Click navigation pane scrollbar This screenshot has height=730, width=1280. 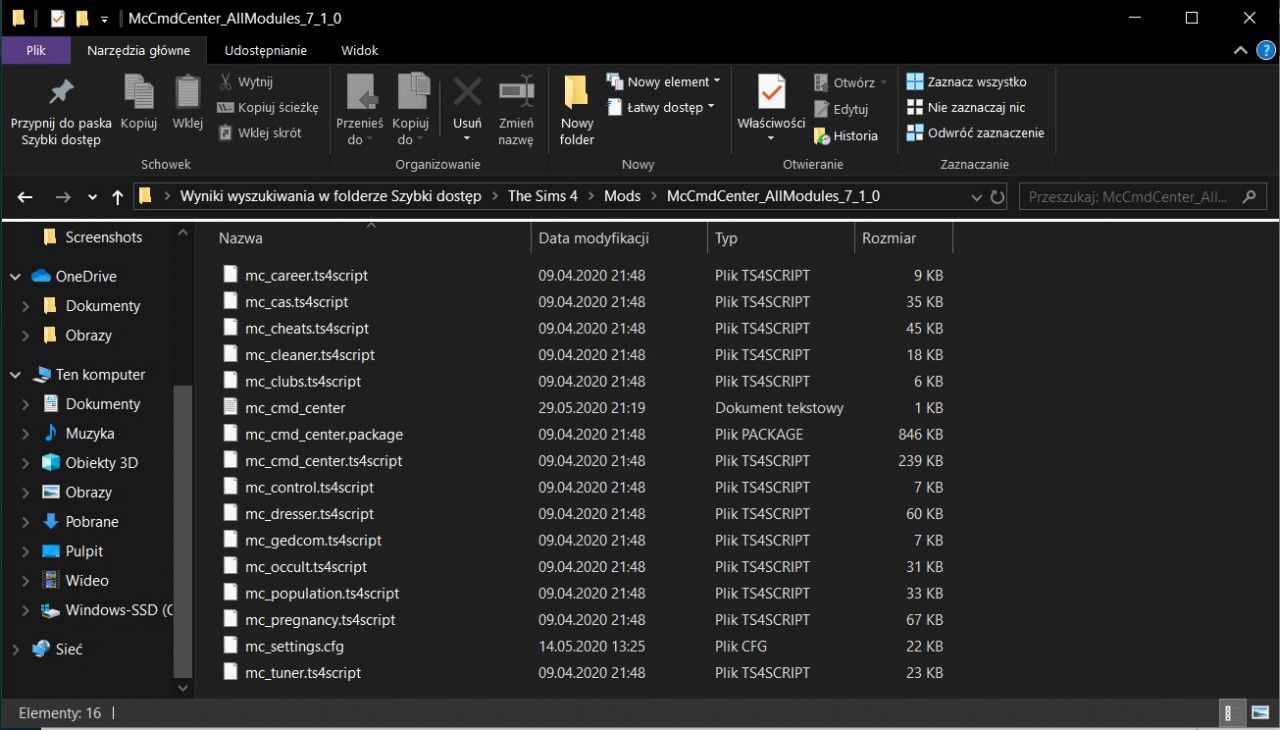tap(183, 530)
